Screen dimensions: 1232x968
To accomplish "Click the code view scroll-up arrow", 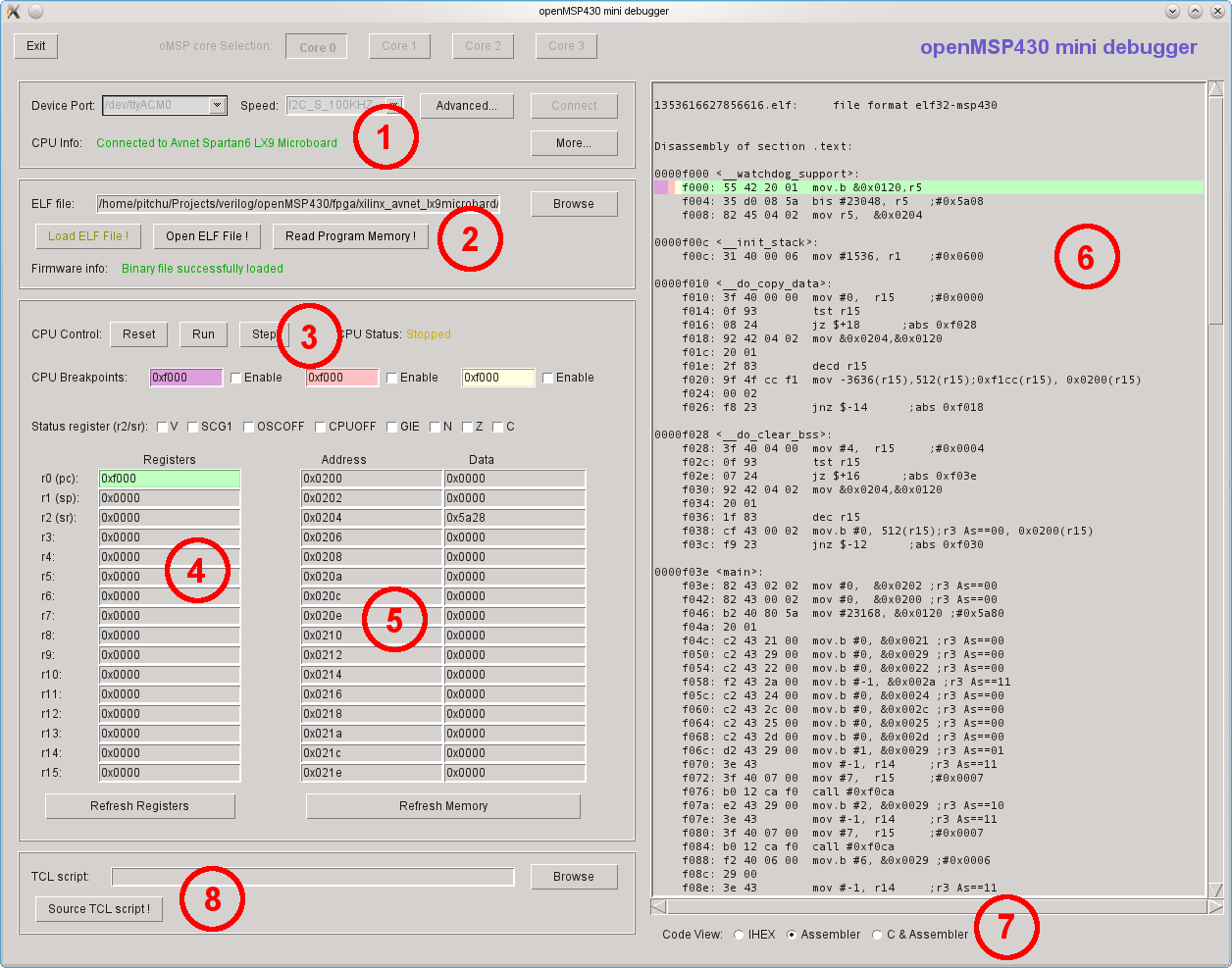I will pyautogui.click(x=1216, y=90).
